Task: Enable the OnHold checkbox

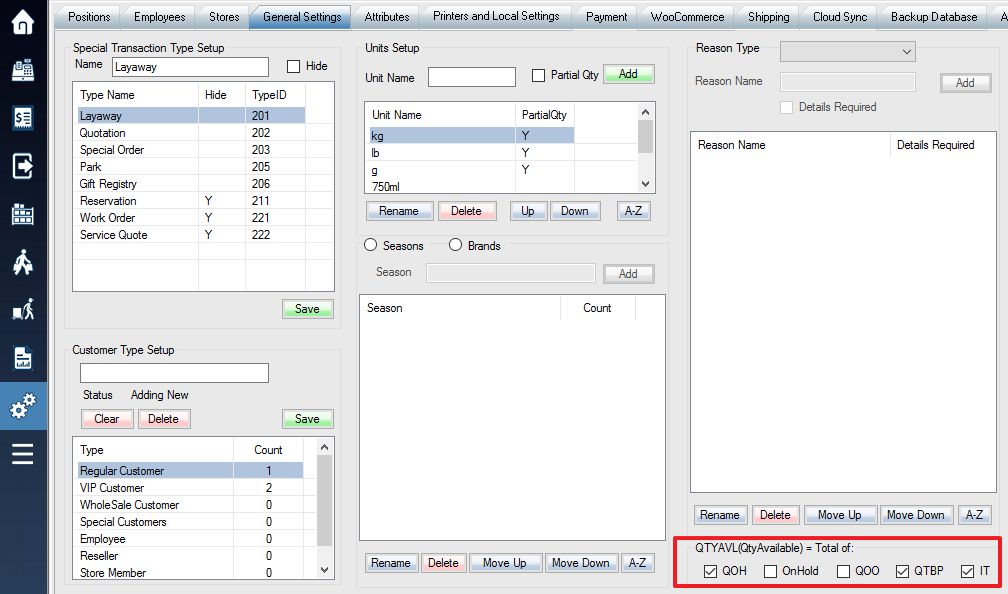Action: [770, 571]
